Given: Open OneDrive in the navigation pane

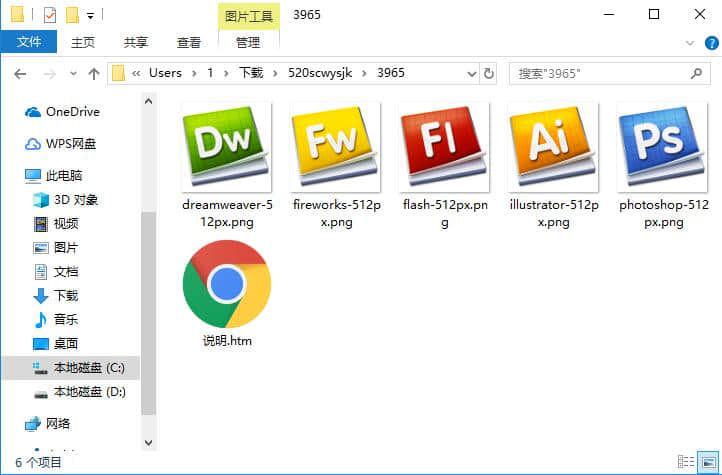Looking at the screenshot, I should point(63,112).
